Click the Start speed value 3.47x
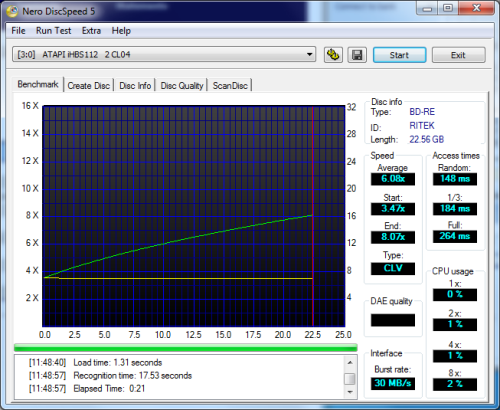Viewport: 500px width, 410px height. click(x=393, y=209)
